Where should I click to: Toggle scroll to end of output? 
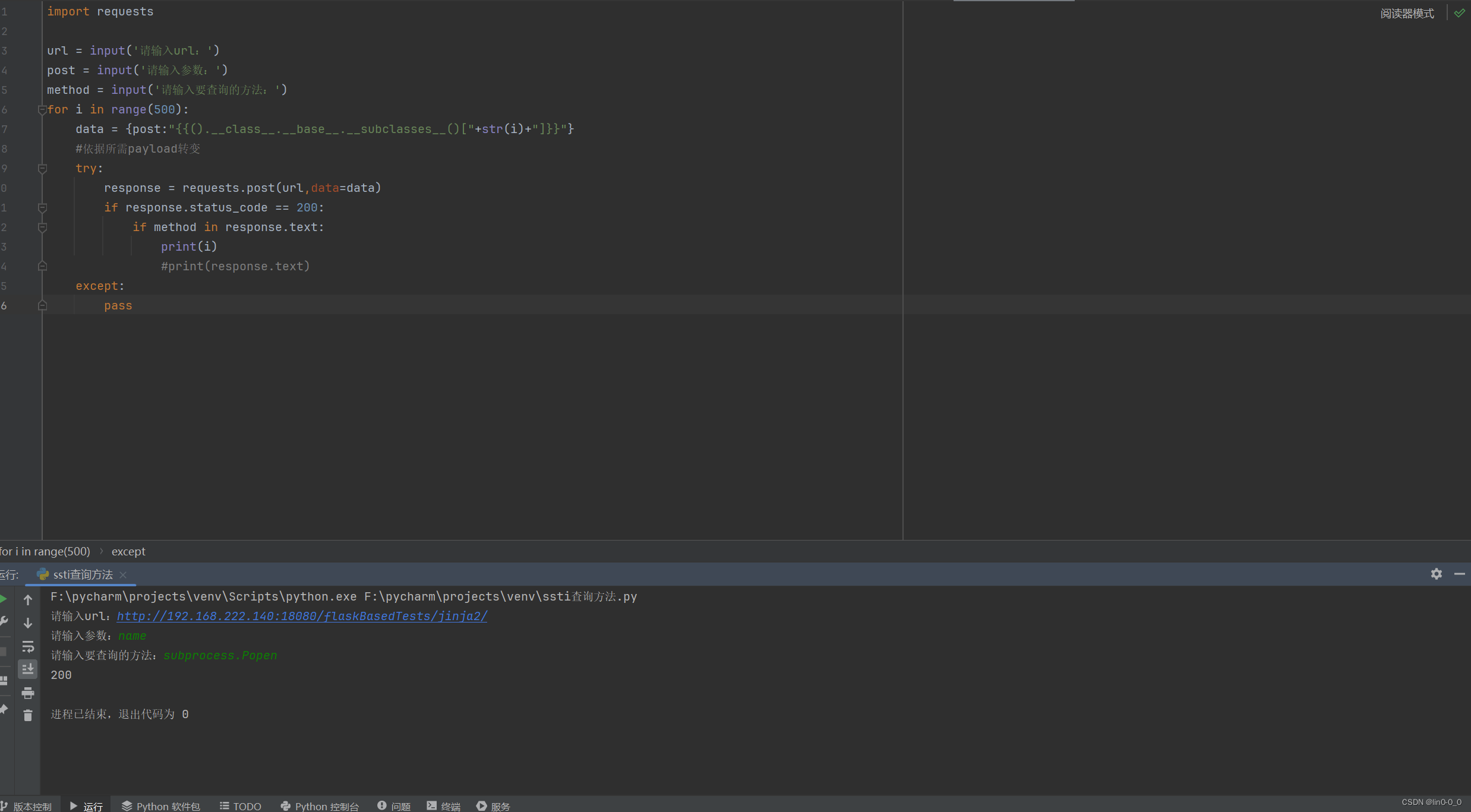coord(28,669)
